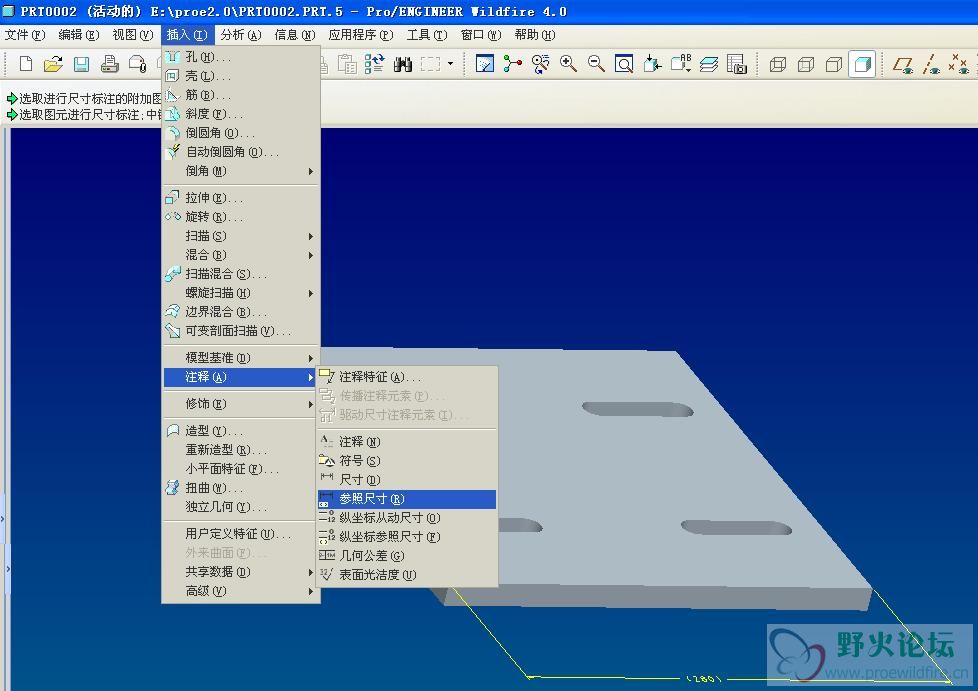Open the 分析(A) menu
978x691 pixels.
241,35
